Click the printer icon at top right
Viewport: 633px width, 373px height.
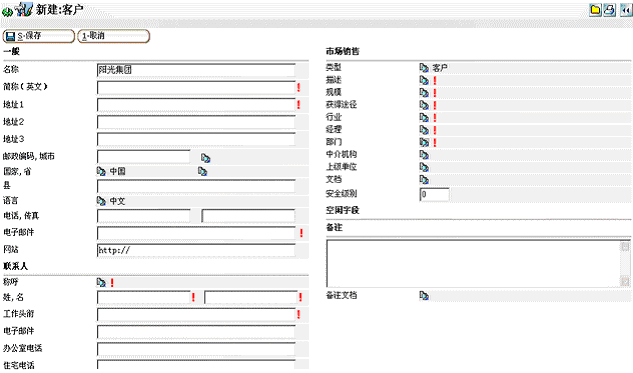[610, 10]
